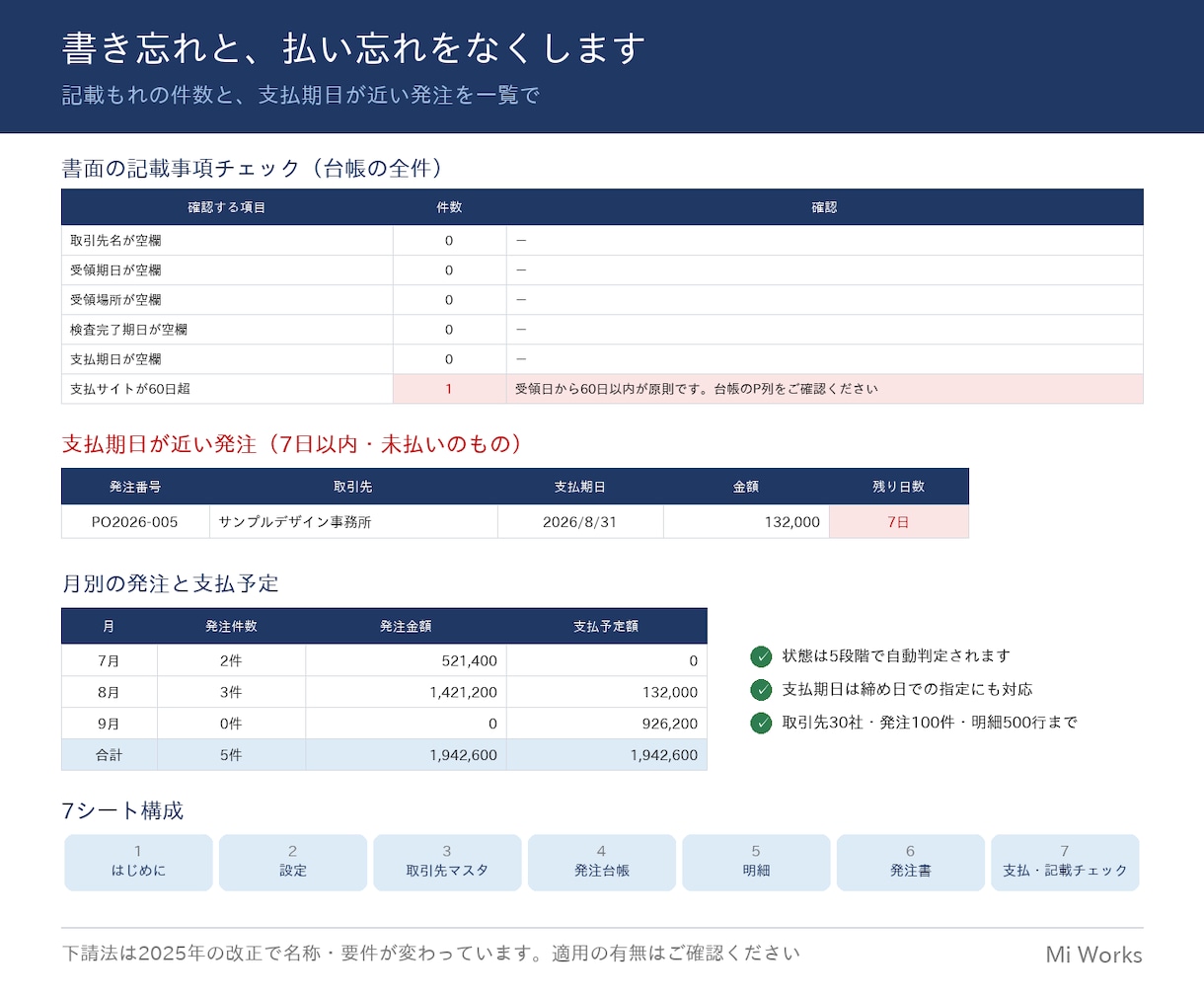Click the footer note 下請法は2025年の改正で名称・要件が変わっています

pyautogui.click(x=296, y=954)
